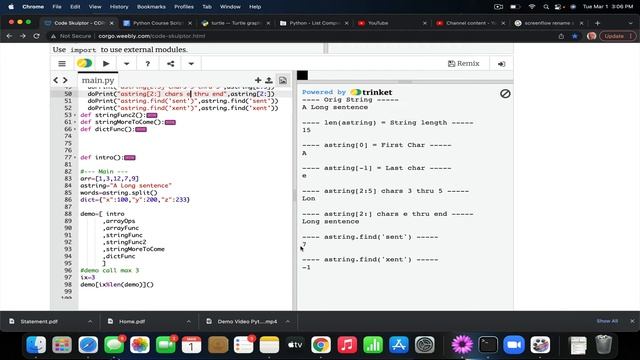Switch to turtle graphics tab
The width and height of the screenshot is (640, 360).
click(x=236, y=23)
